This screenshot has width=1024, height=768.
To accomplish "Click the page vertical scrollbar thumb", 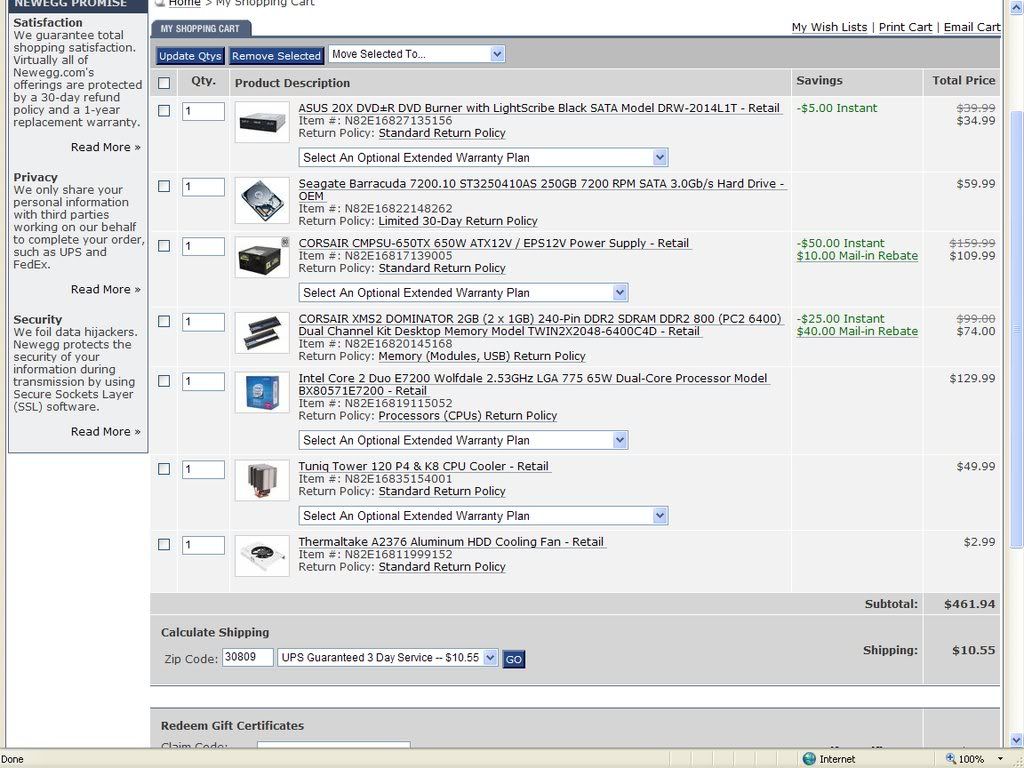I will (1016, 330).
